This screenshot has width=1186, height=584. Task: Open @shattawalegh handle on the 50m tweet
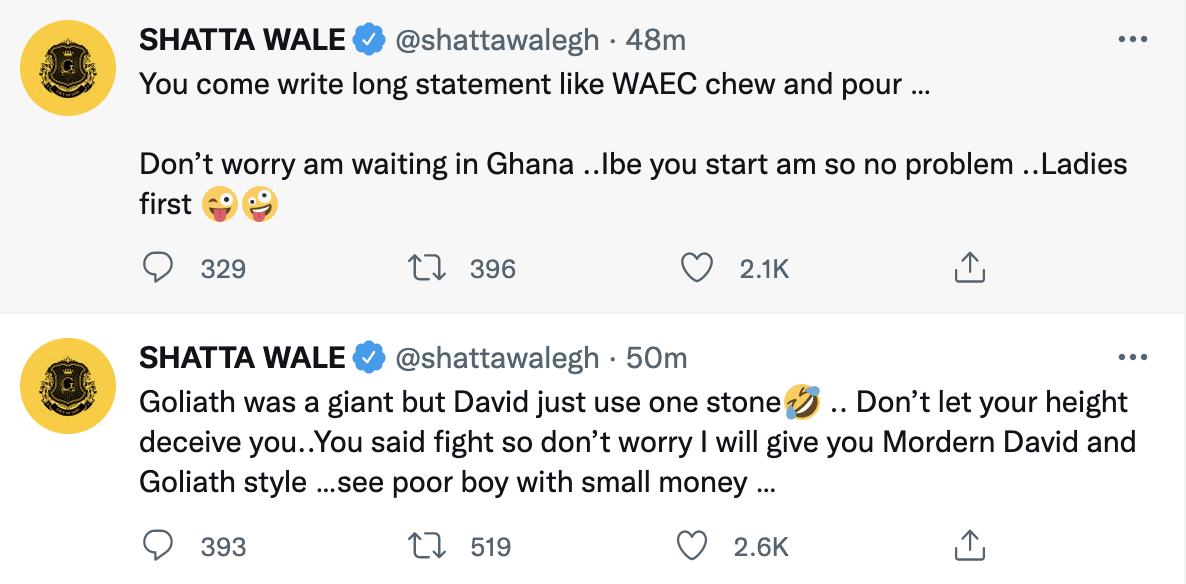coord(498,357)
